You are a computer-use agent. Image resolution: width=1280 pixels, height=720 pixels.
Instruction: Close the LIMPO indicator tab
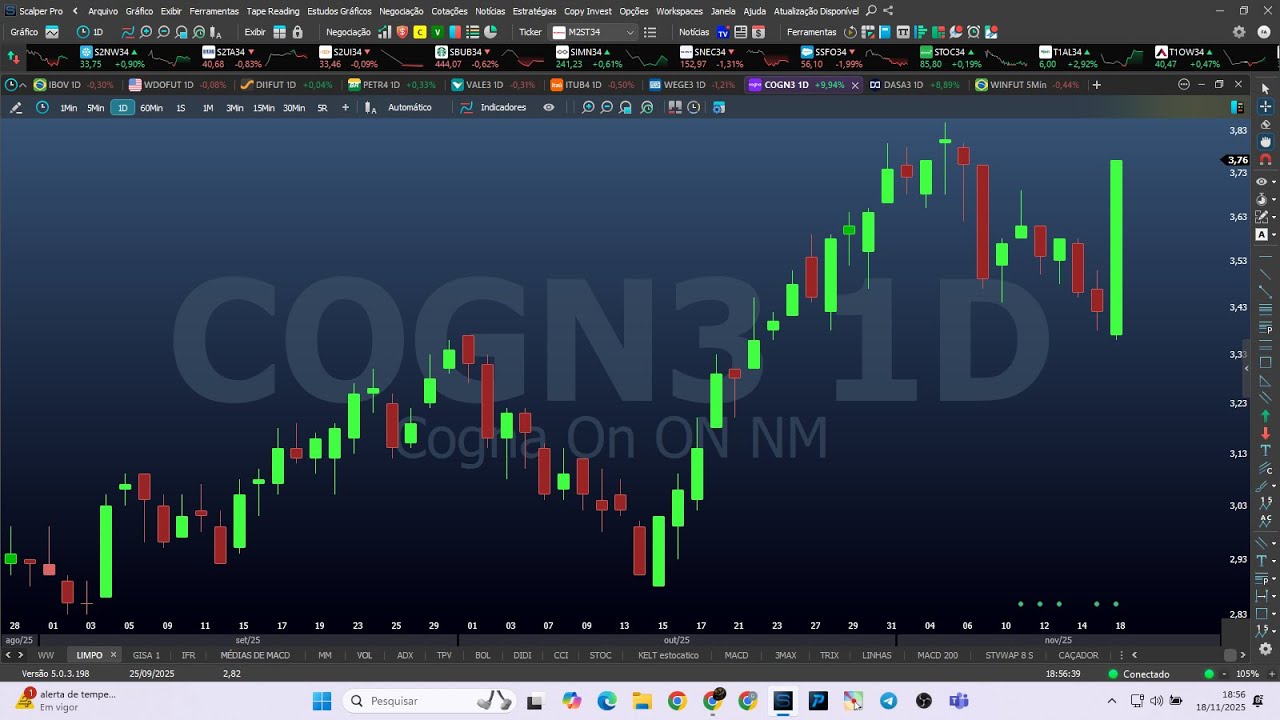(x=113, y=655)
